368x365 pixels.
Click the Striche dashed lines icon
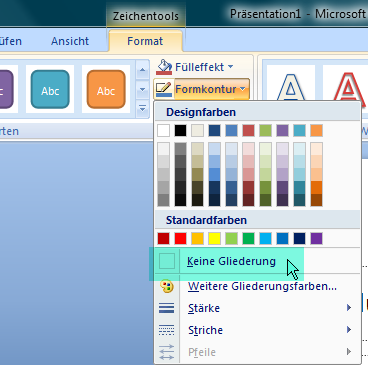tap(167, 330)
